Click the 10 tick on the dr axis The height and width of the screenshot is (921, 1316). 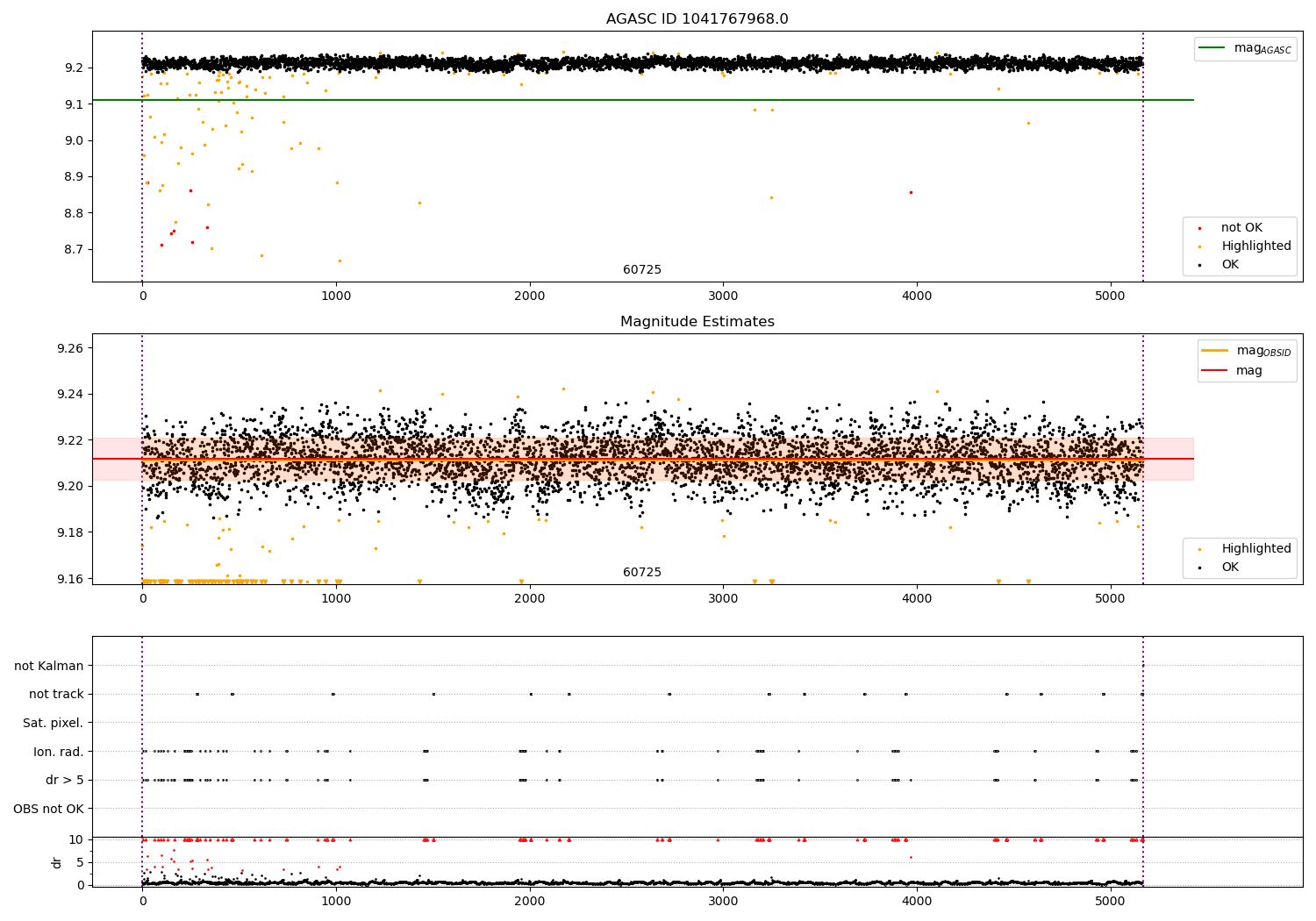click(76, 840)
